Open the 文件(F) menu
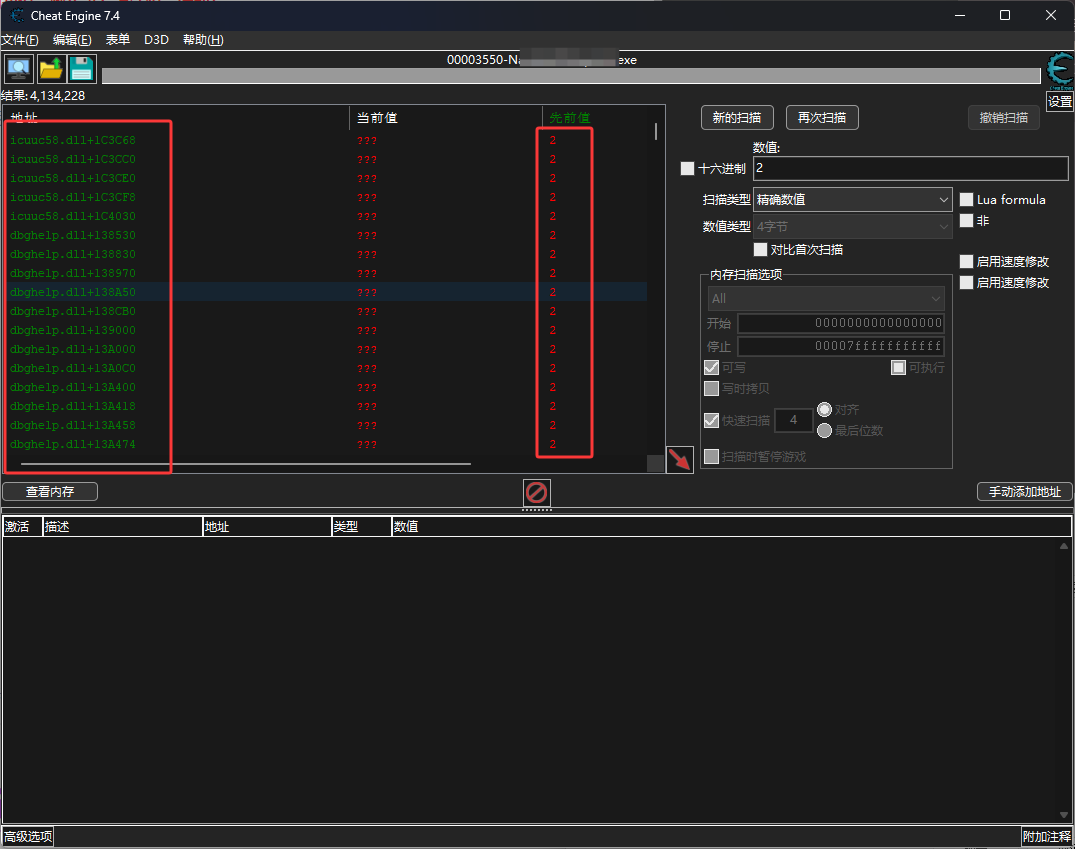 click(x=20, y=40)
